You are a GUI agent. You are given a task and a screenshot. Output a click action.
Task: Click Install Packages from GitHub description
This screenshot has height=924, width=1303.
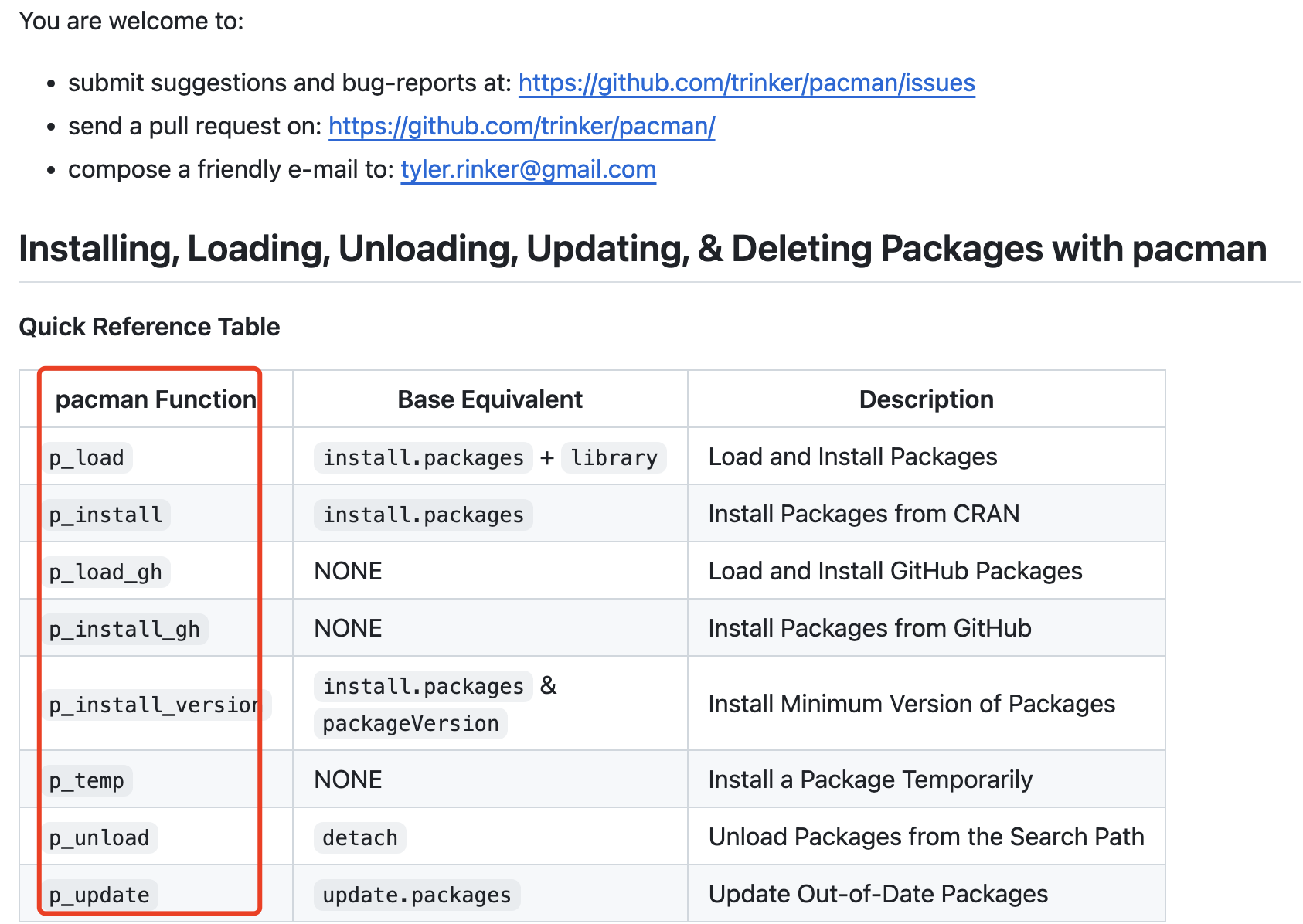(x=869, y=628)
